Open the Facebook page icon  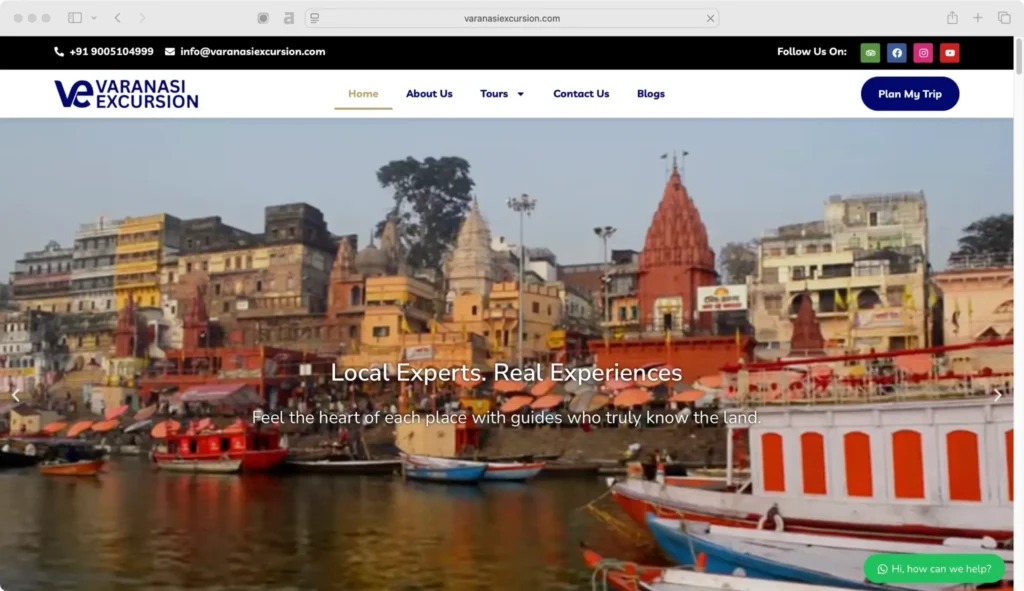pyautogui.click(x=896, y=52)
